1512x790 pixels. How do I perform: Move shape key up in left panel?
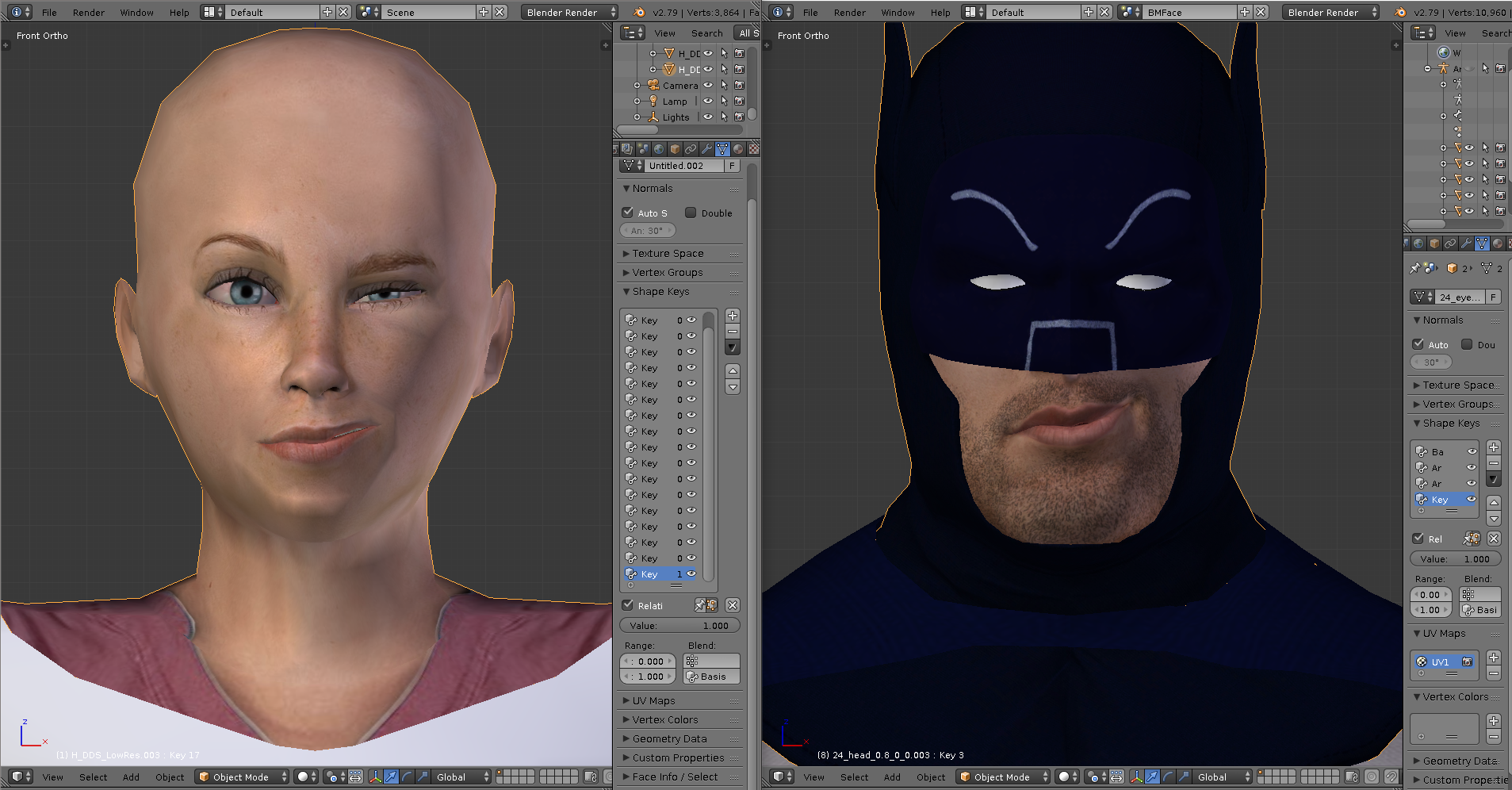tap(733, 370)
